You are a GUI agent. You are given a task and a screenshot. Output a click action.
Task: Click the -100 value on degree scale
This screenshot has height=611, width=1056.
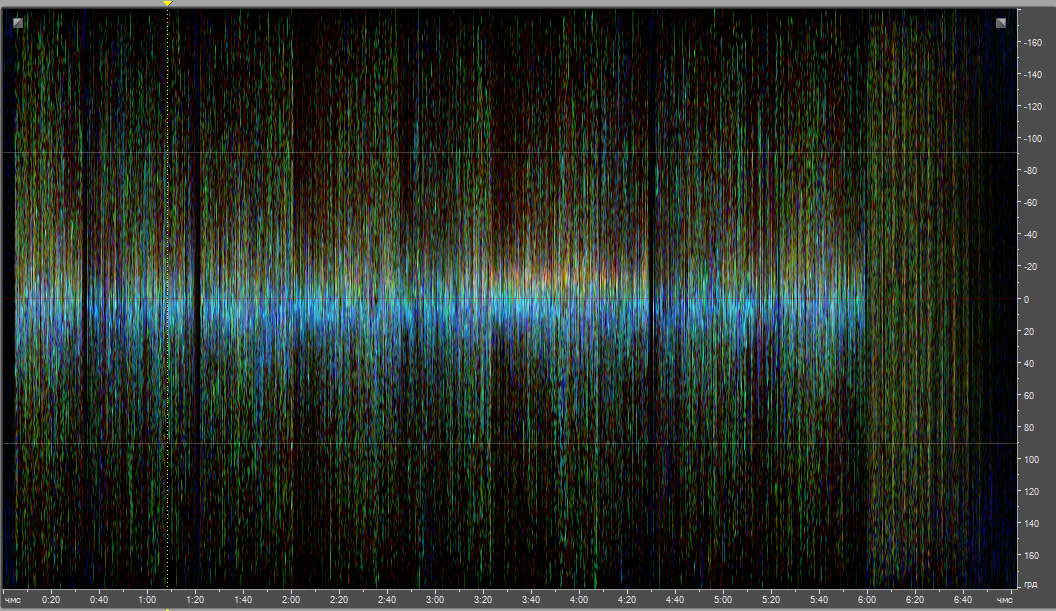(x=1032, y=138)
